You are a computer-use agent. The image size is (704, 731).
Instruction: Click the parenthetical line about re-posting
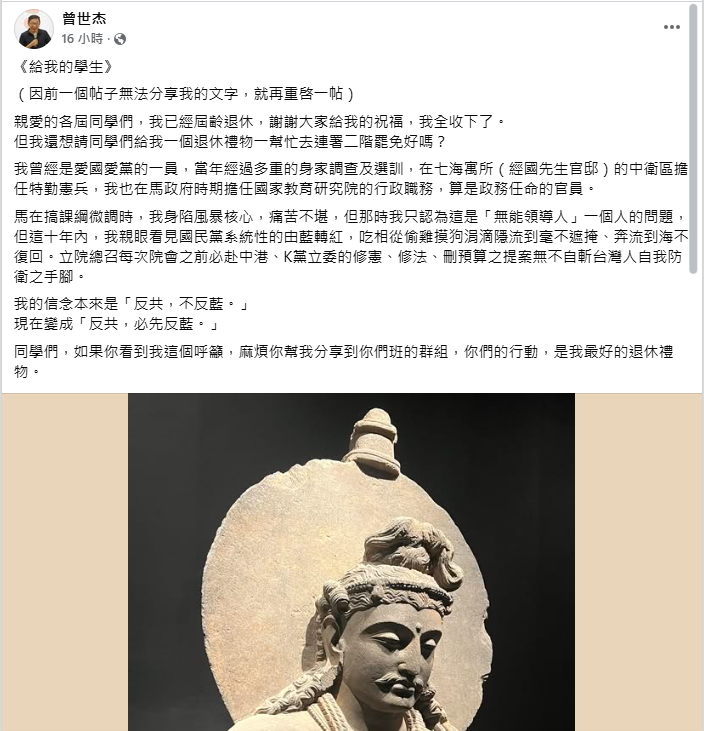click(185, 94)
